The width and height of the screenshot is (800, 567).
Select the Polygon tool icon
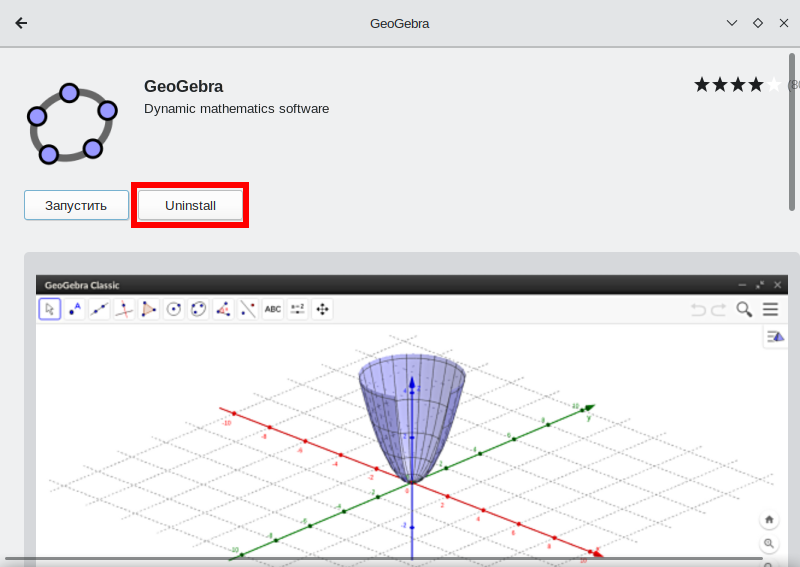[x=148, y=309]
